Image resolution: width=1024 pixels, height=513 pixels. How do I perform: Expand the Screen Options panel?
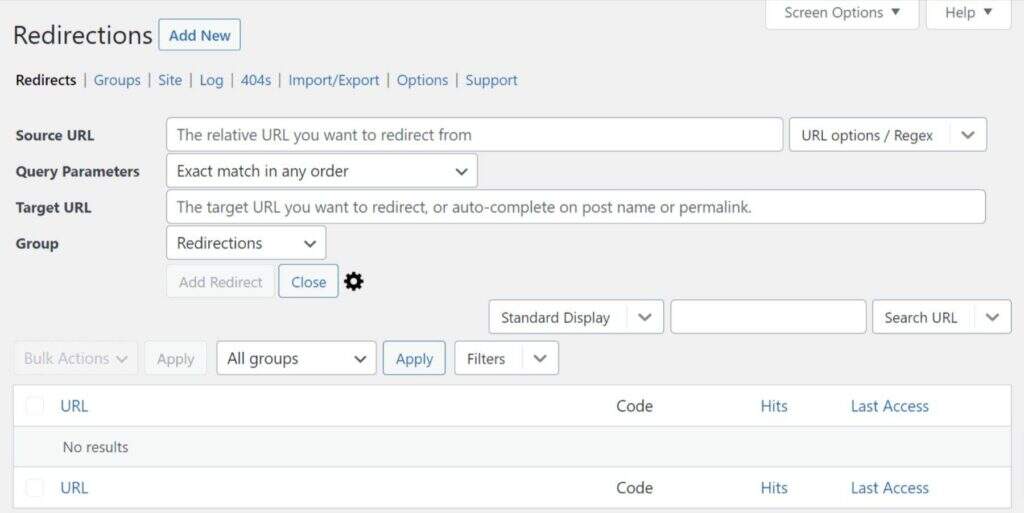(x=842, y=13)
